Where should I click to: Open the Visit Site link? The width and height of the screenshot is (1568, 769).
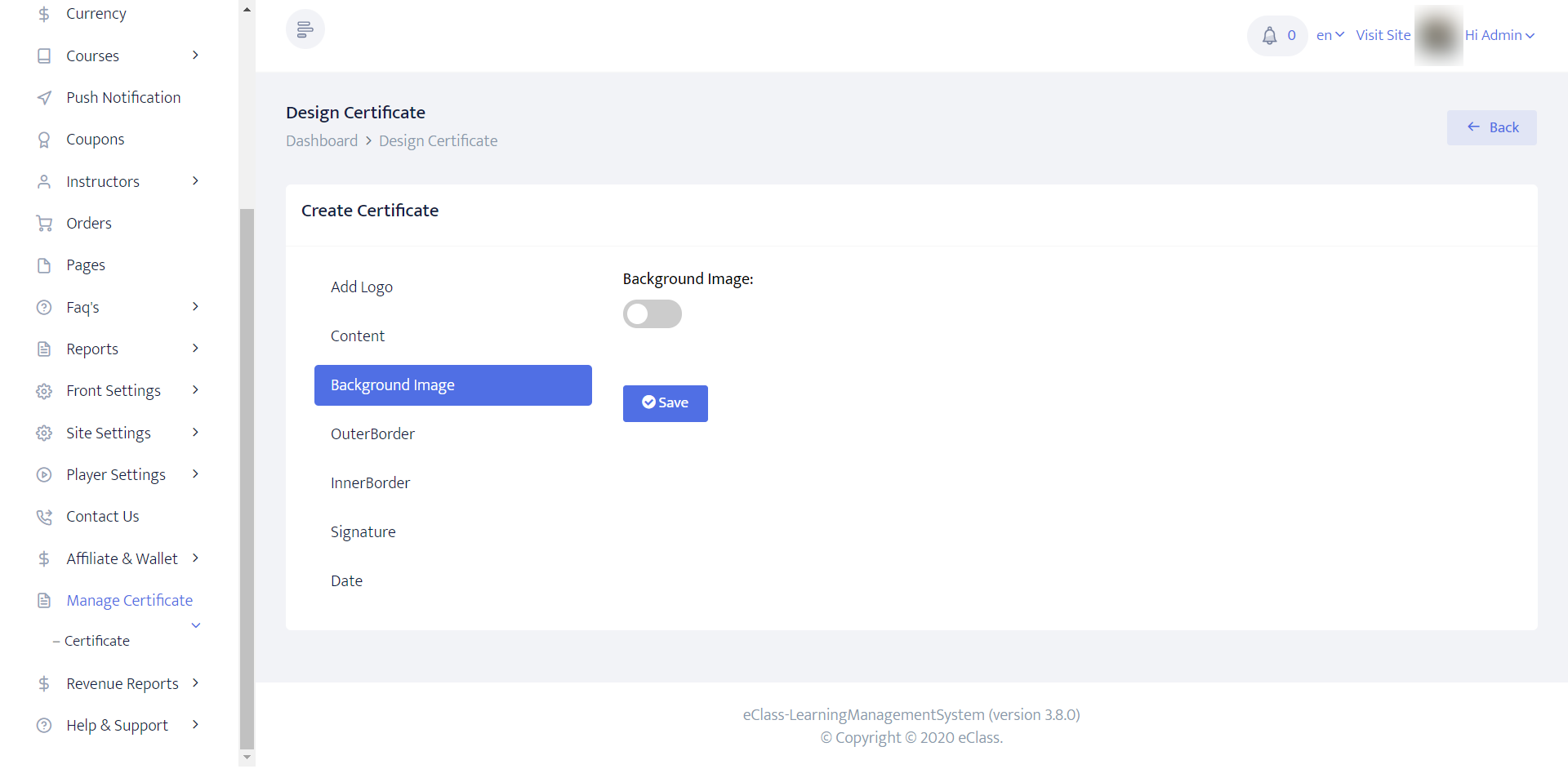tap(1383, 36)
